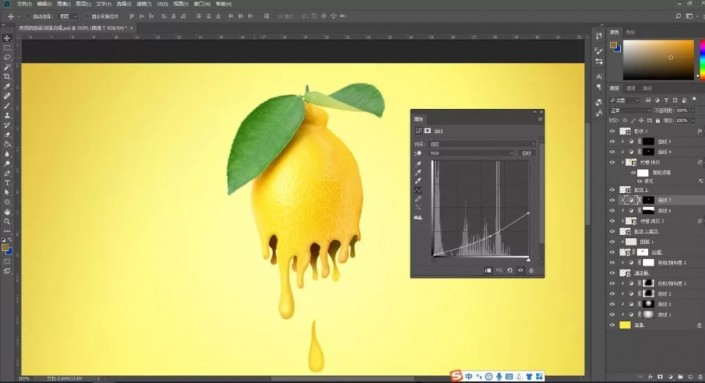Open the search icon at top right

[x=678, y=16]
